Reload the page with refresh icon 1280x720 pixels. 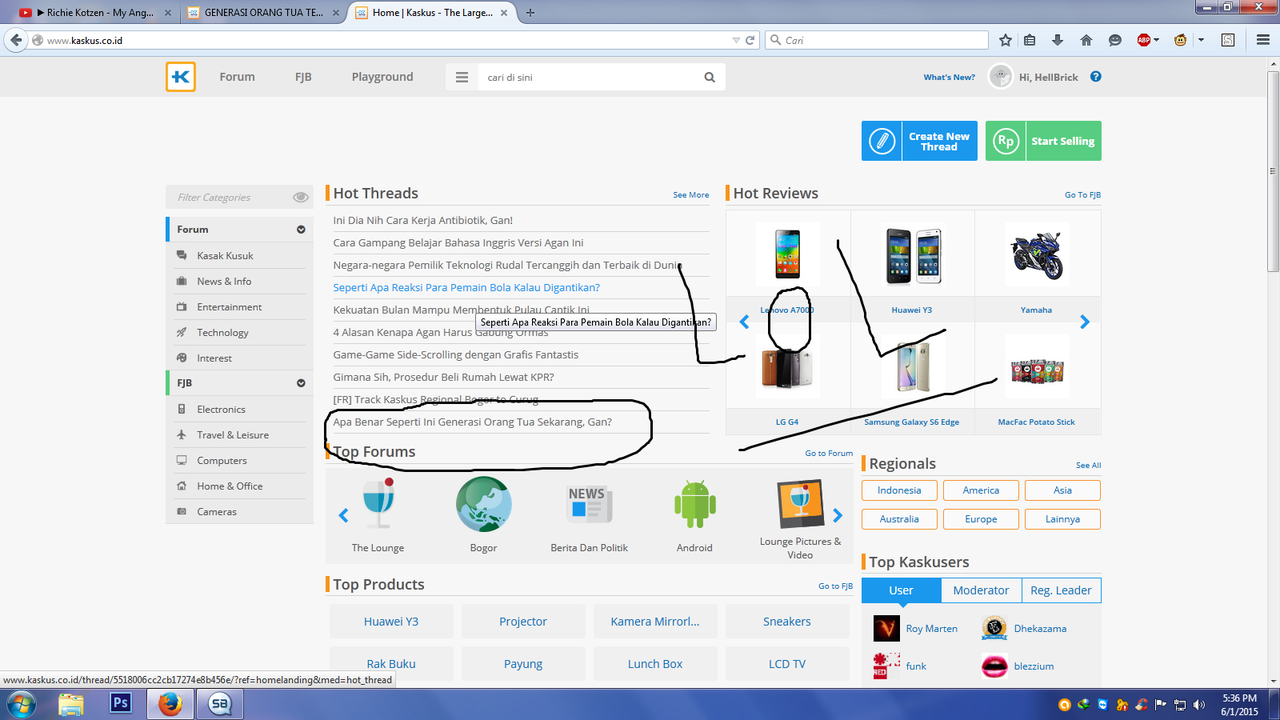750,40
